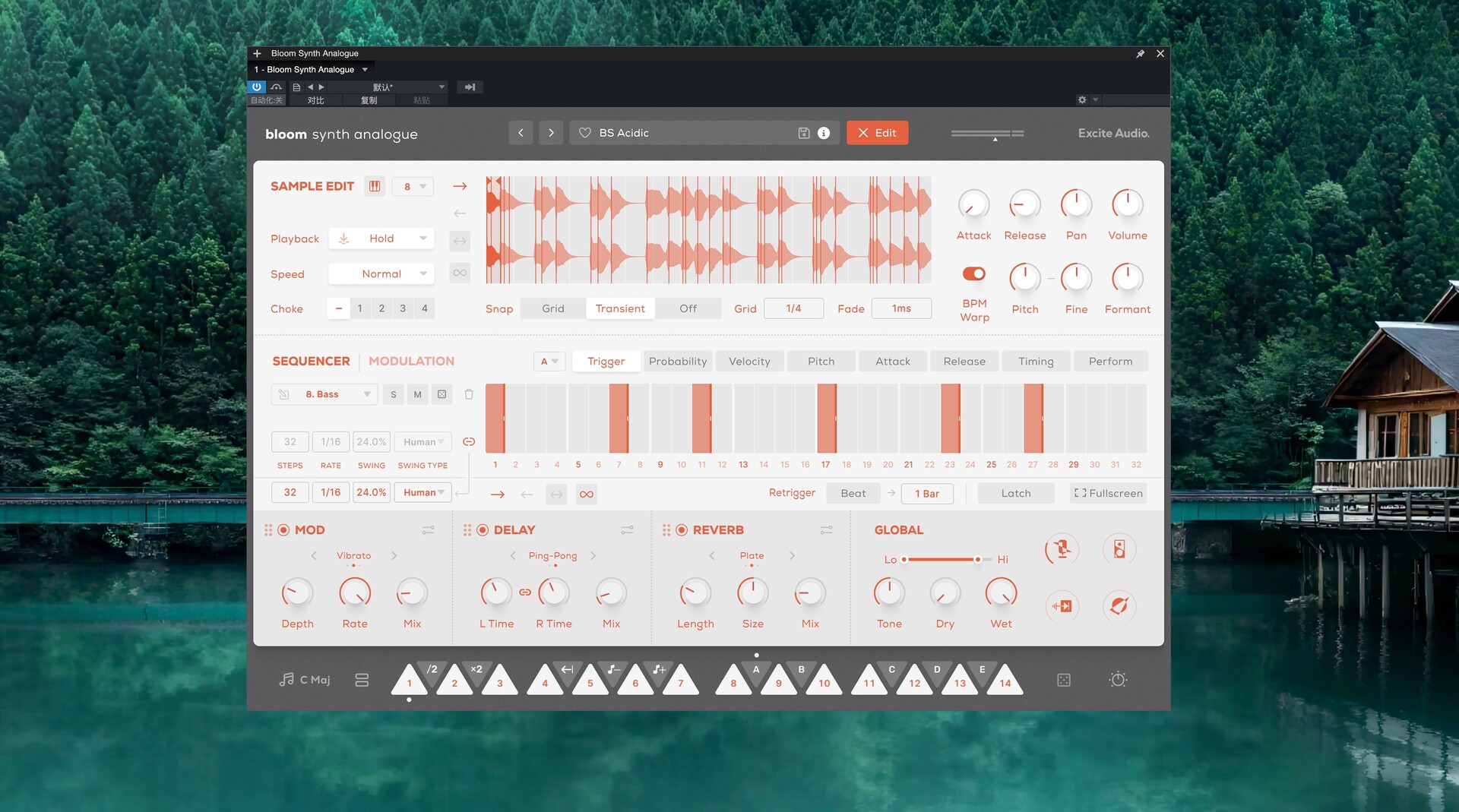Open the C Maj key selector

tap(305, 680)
